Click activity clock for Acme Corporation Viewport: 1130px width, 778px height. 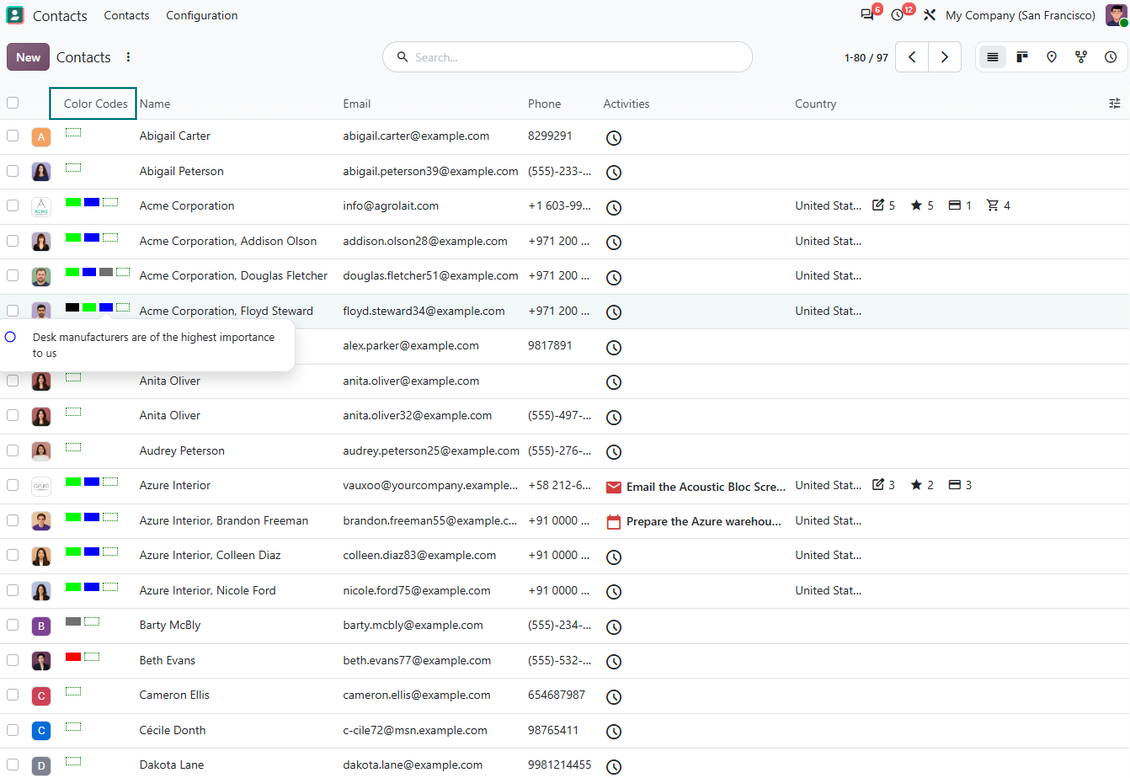click(x=613, y=207)
